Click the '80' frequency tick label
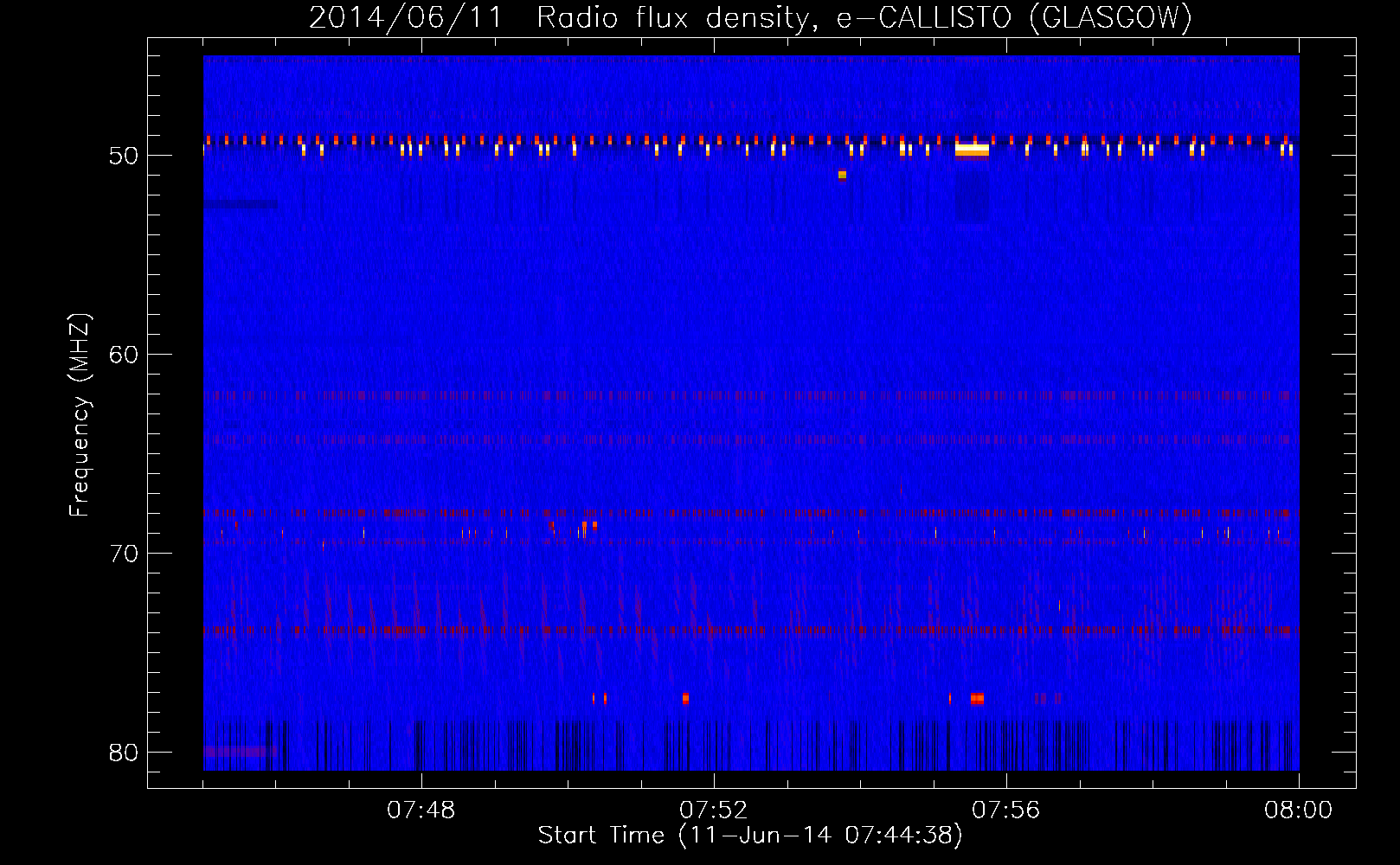 click(x=124, y=753)
